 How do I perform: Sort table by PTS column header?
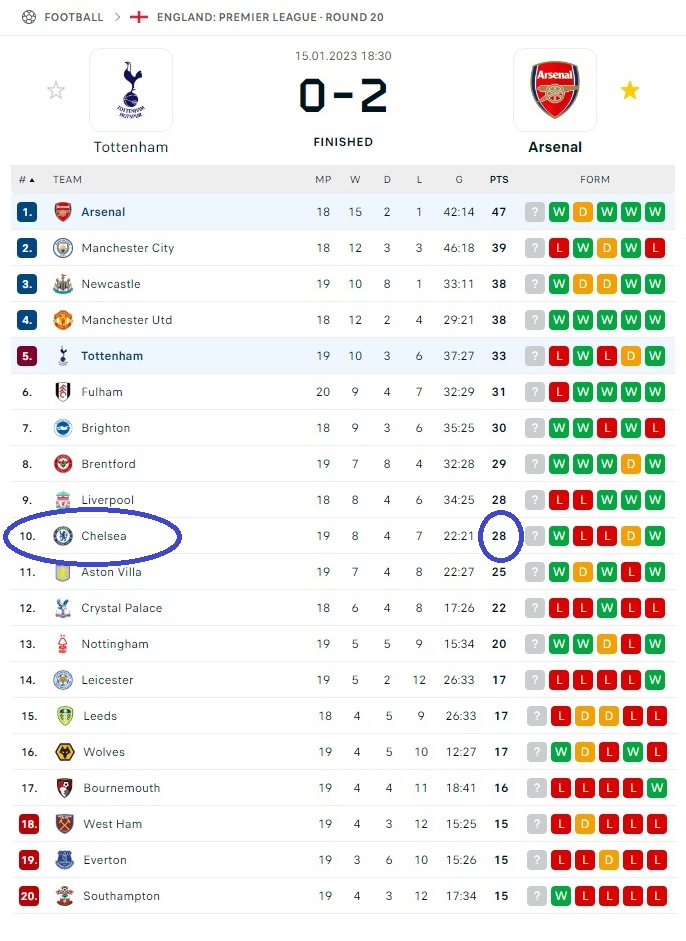click(x=499, y=179)
